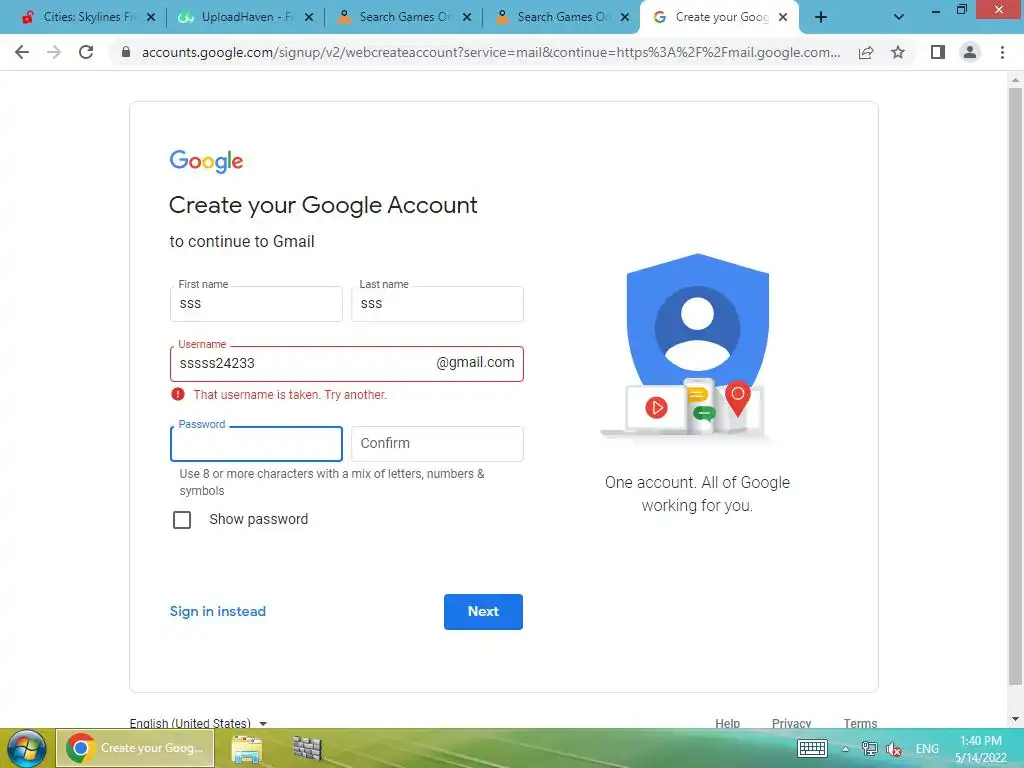Viewport: 1024px width, 768px height.
Task: Click the page vertical scrollbar
Action: 1015,385
